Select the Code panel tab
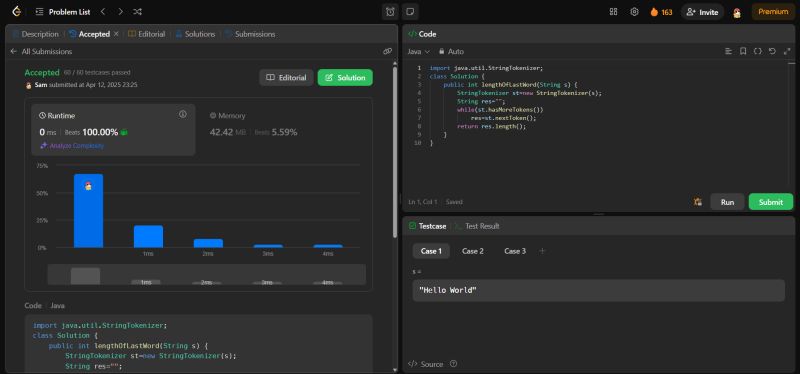 (x=422, y=34)
